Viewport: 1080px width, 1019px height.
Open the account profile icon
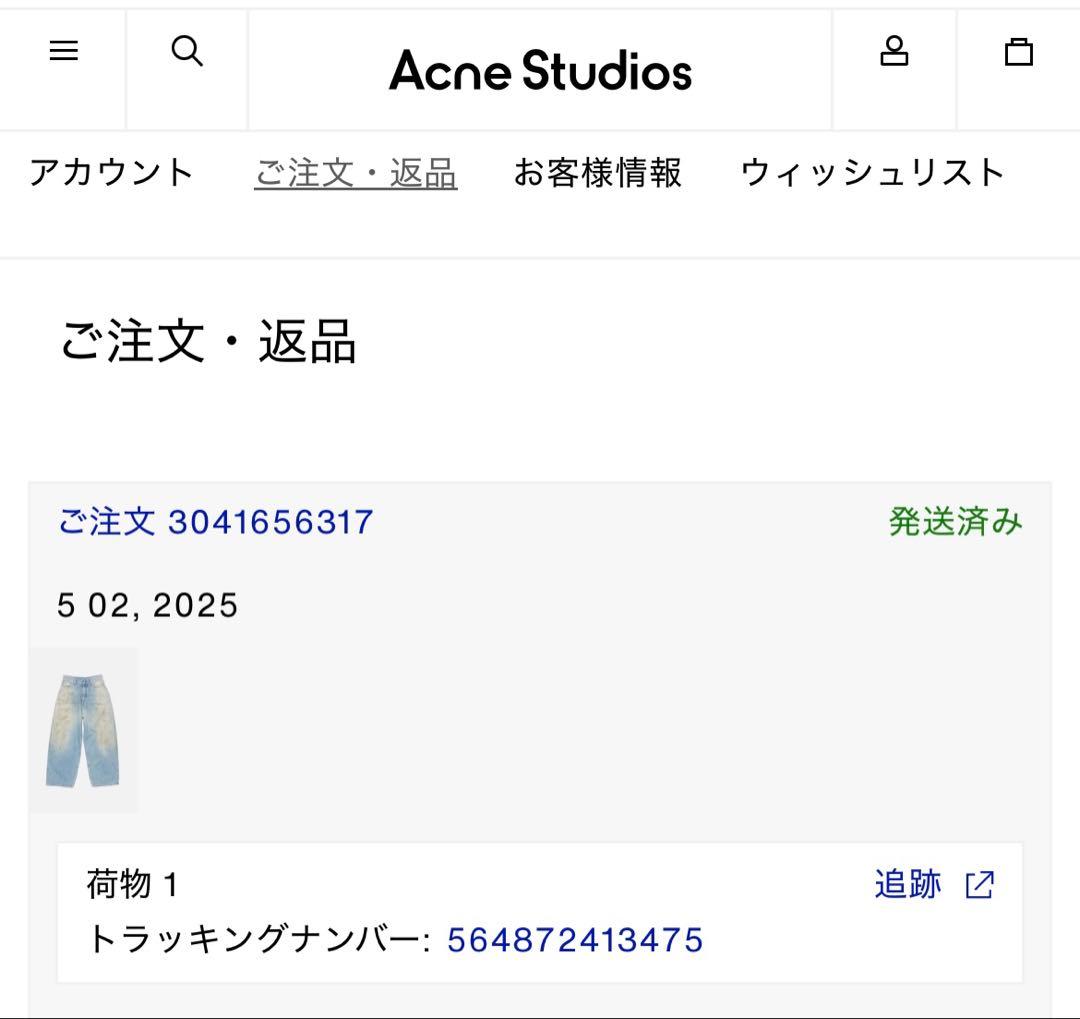point(895,51)
